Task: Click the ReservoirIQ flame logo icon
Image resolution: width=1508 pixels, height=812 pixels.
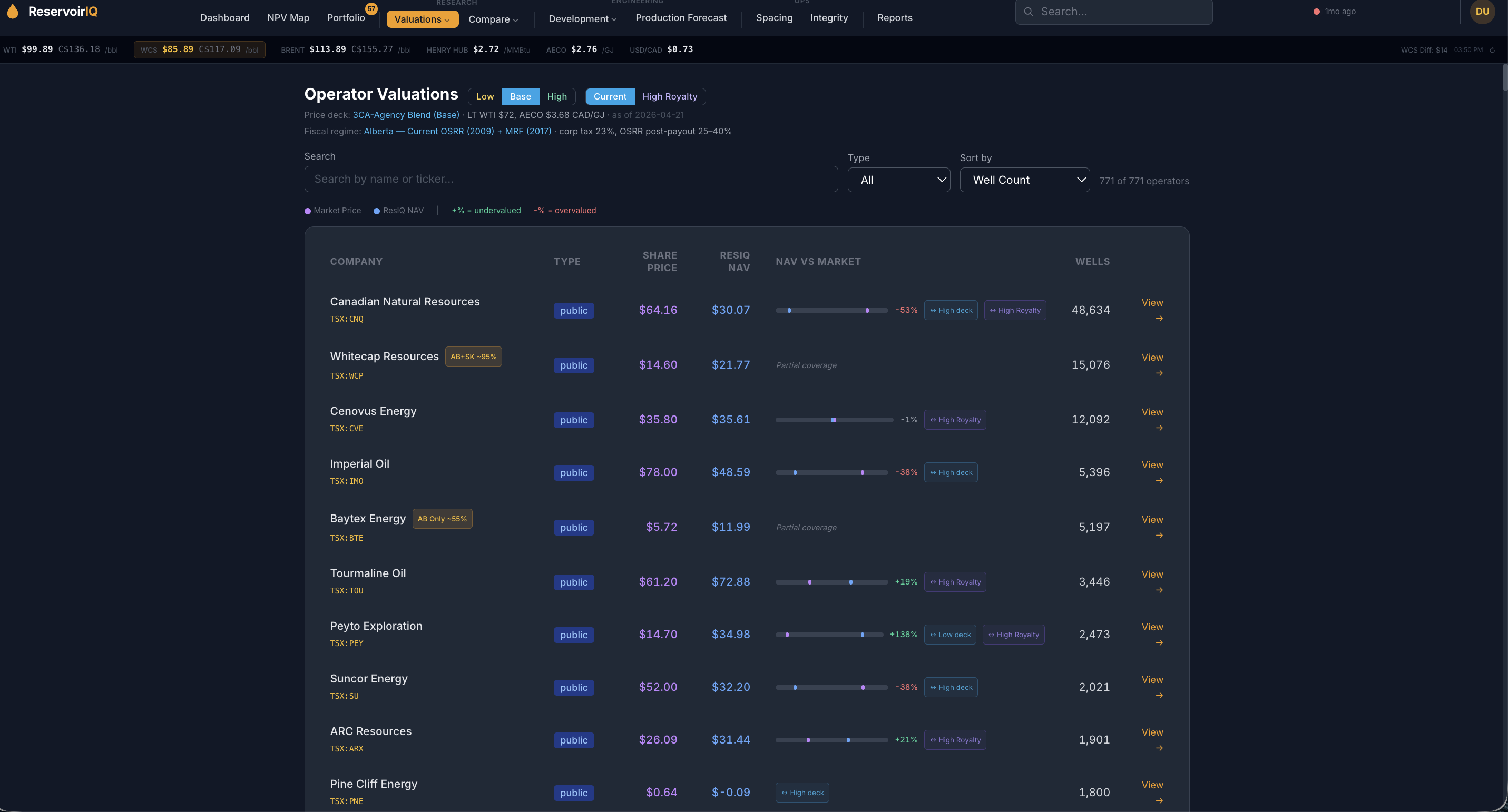Action: tap(13, 11)
